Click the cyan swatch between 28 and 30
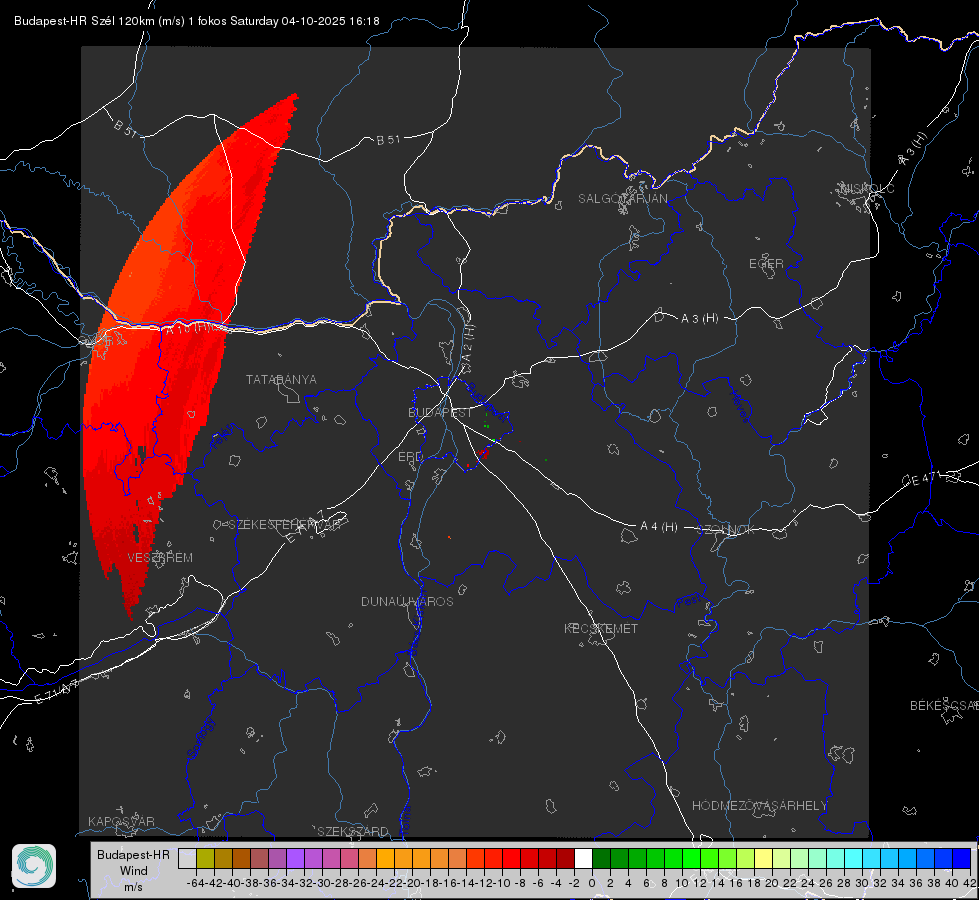Viewport: 979px width, 900px height. tap(854, 859)
